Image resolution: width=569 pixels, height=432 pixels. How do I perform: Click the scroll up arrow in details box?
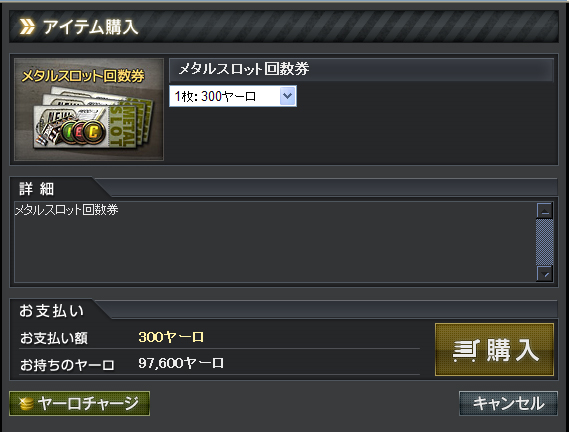pyautogui.click(x=545, y=211)
